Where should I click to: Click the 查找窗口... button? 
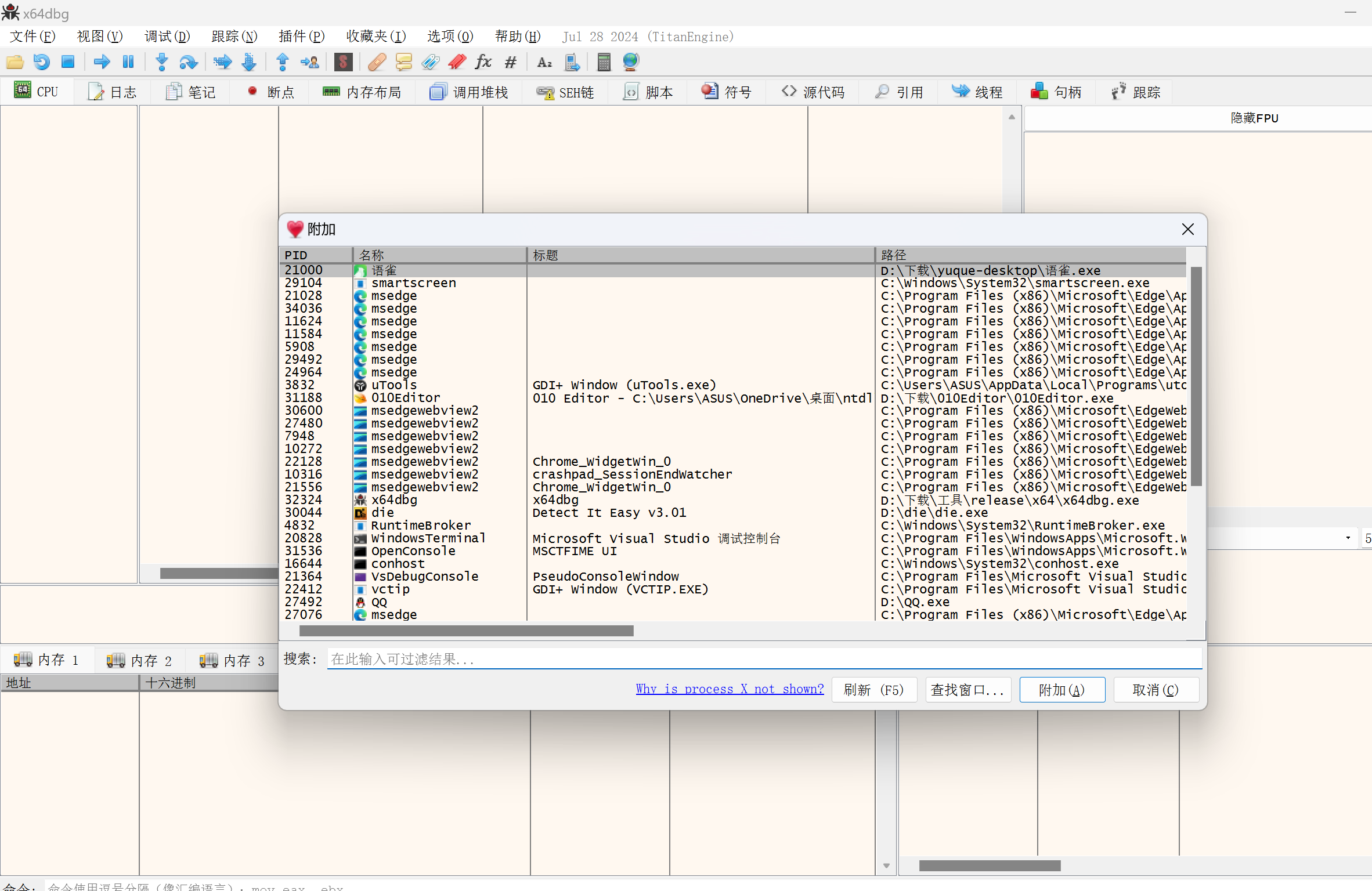[968, 690]
